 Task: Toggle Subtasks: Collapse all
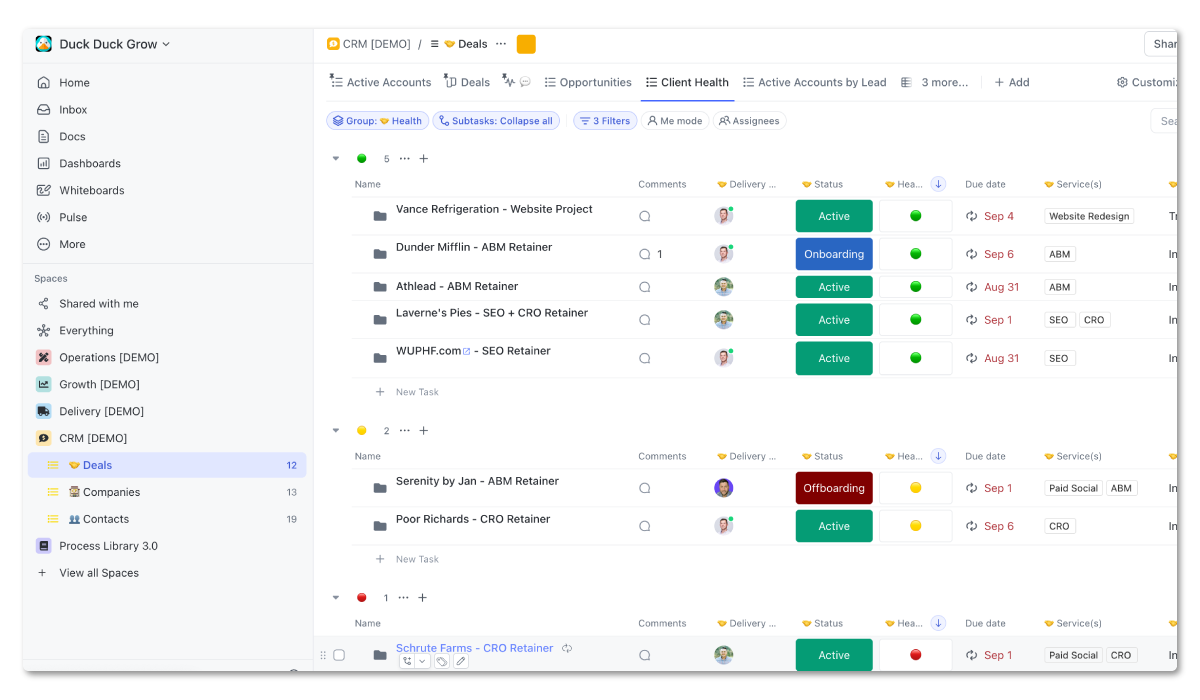(494, 120)
